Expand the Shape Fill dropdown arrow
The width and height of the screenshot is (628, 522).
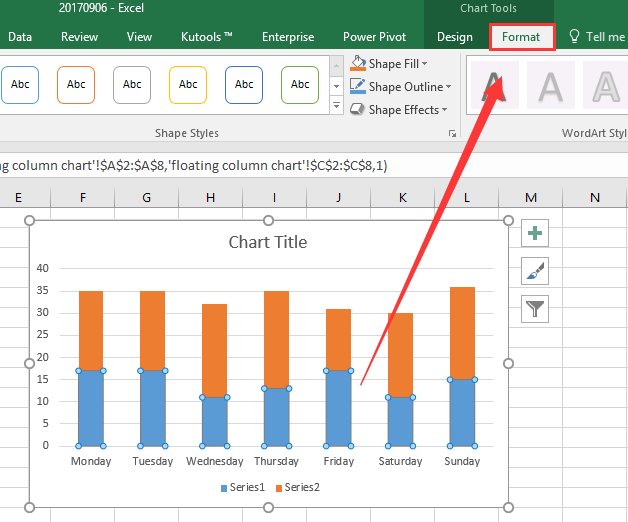[x=424, y=64]
